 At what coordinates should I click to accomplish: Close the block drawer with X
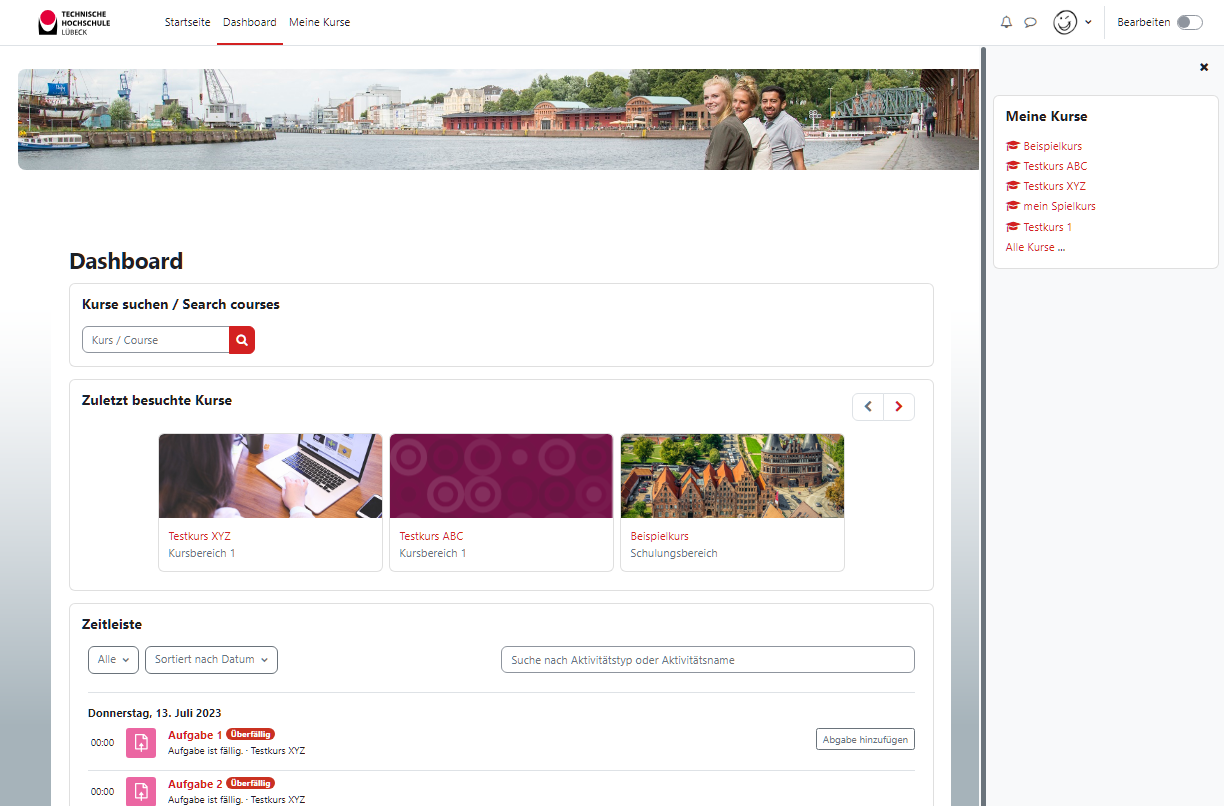point(1204,67)
